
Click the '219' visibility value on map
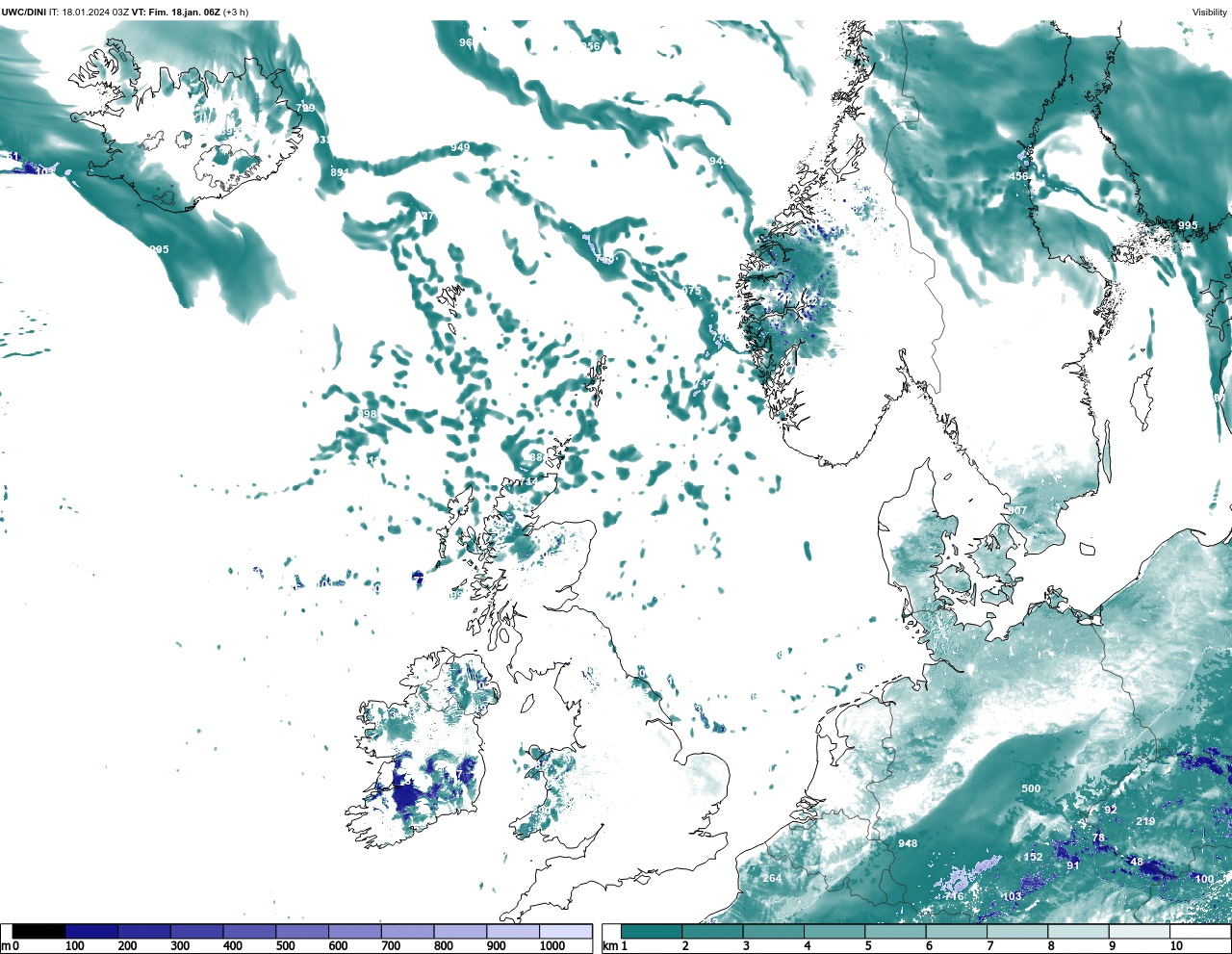pos(1145,821)
